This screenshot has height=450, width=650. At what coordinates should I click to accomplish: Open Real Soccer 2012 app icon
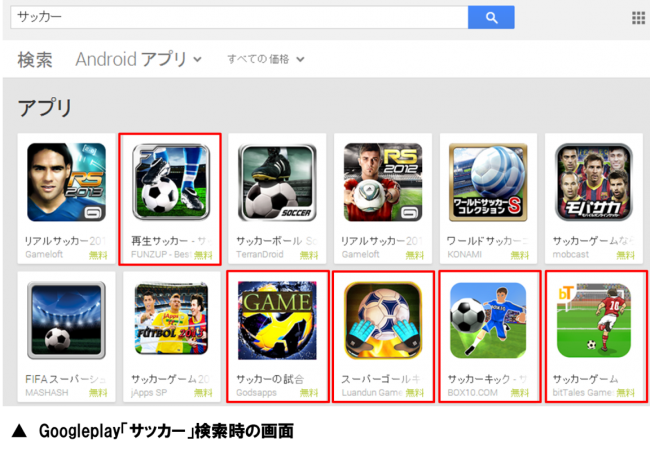click(383, 182)
